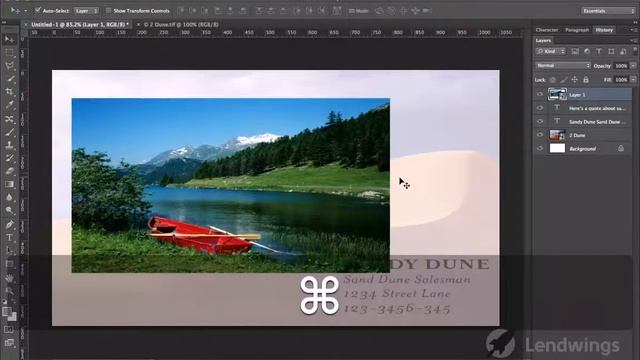This screenshot has width=640, height=360.
Task: Toggle lock all padlock icon
Action: click(x=586, y=80)
